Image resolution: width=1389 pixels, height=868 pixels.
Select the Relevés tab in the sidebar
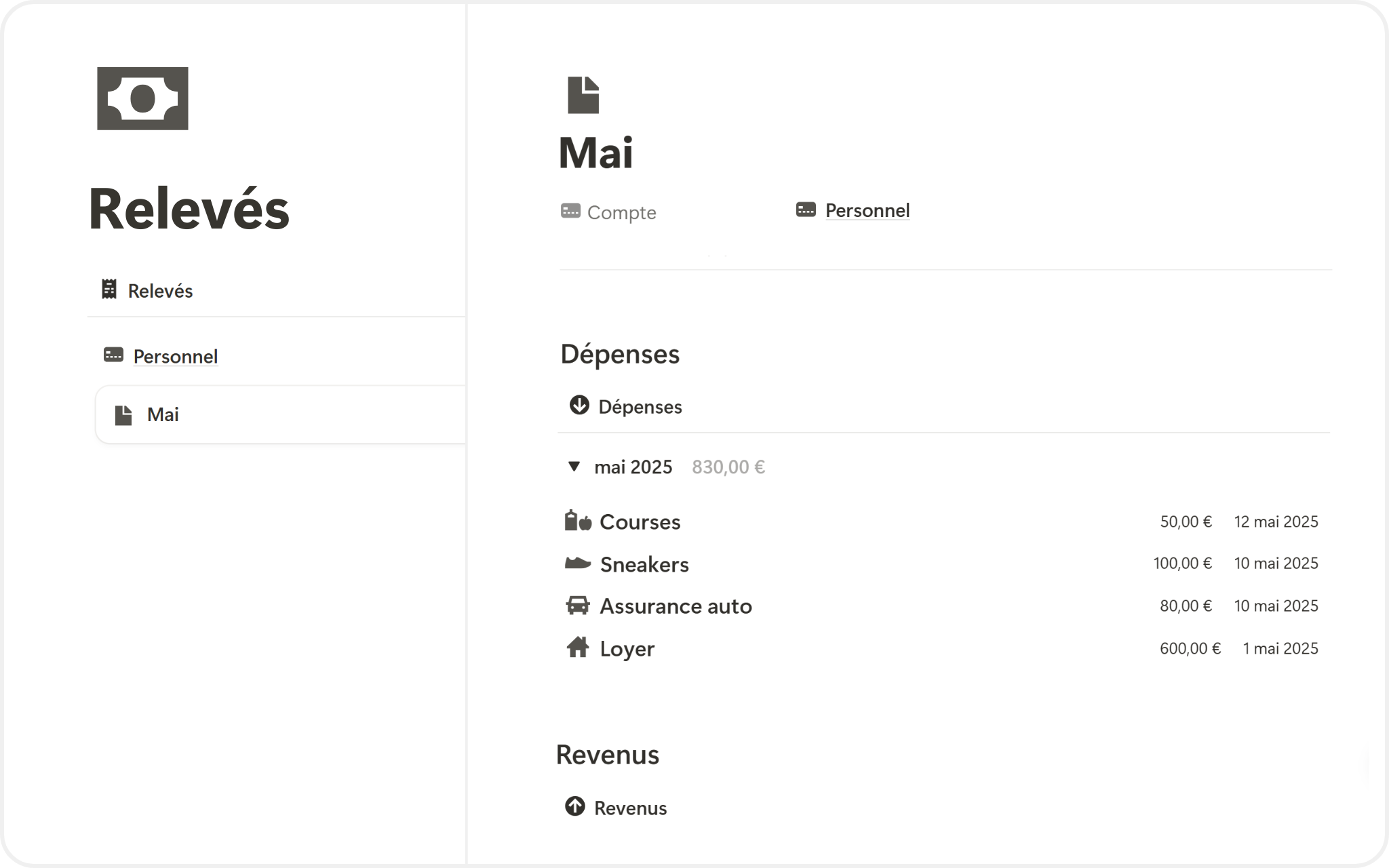click(x=160, y=291)
